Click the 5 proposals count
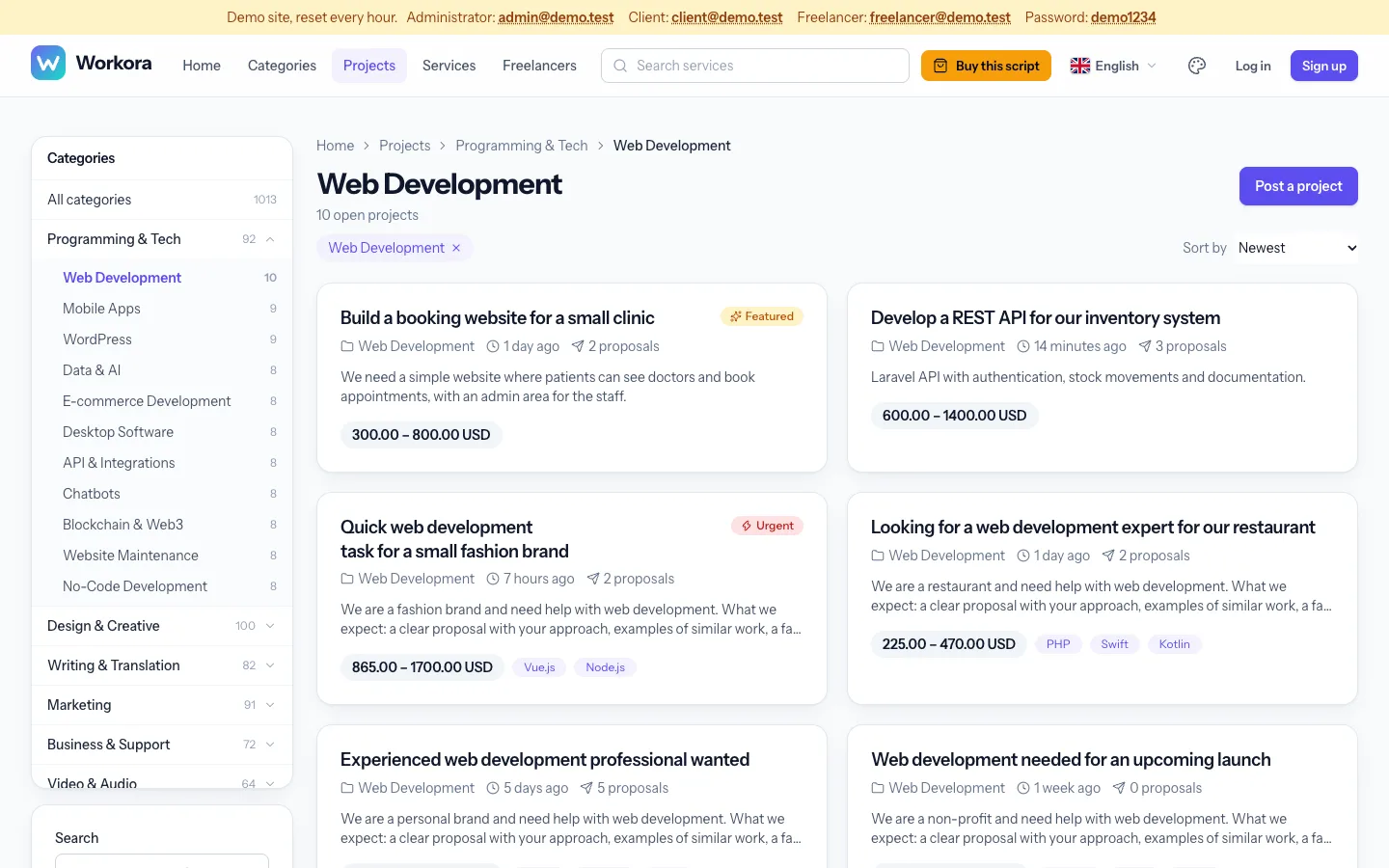The height and width of the screenshot is (868, 1389). click(x=624, y=788)
